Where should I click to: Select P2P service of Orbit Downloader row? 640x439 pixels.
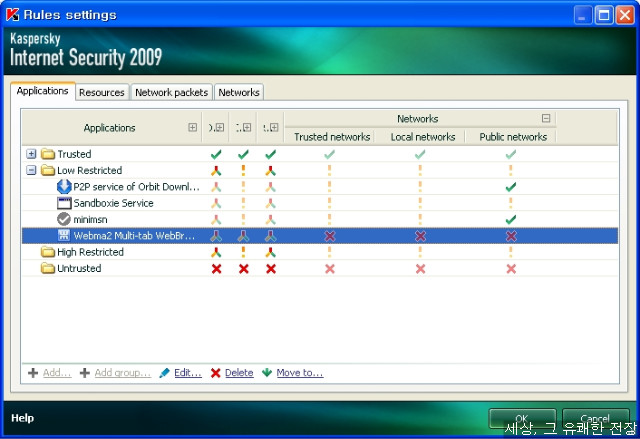[320, 186]
